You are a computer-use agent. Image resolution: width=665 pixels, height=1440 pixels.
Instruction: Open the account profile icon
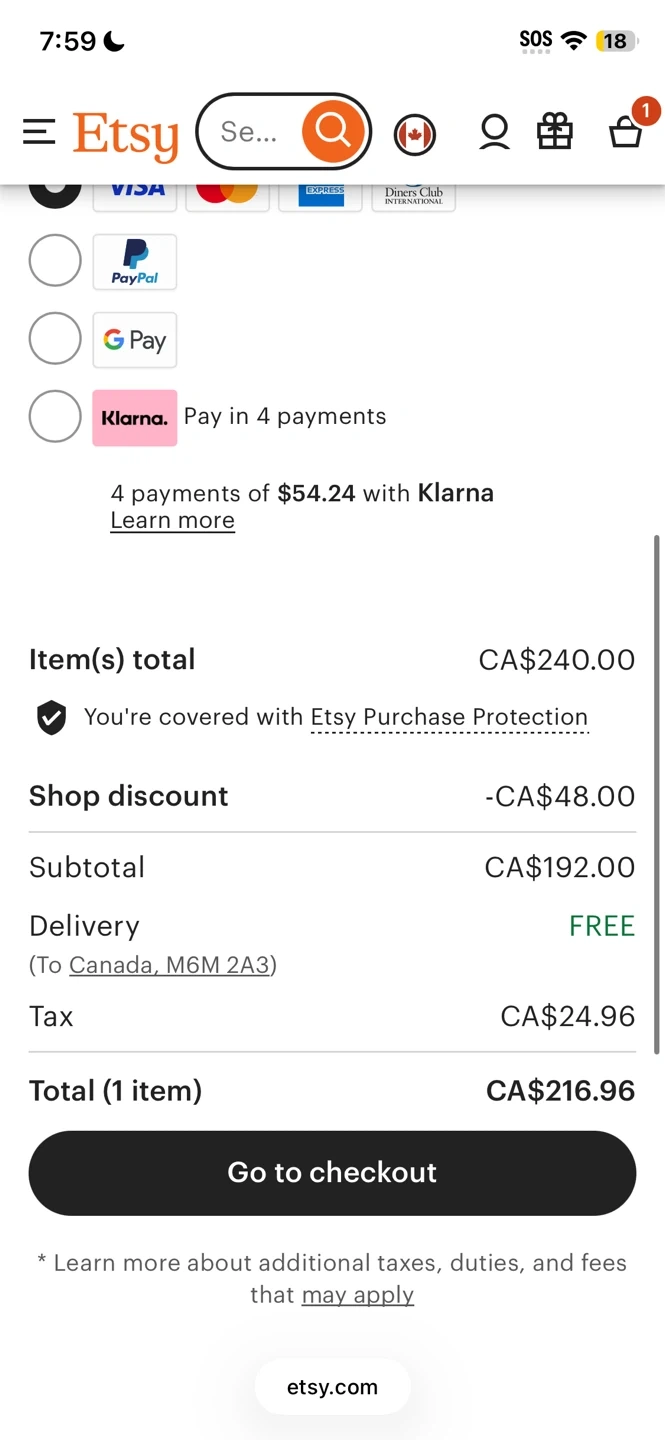click(x=494, y=132)
